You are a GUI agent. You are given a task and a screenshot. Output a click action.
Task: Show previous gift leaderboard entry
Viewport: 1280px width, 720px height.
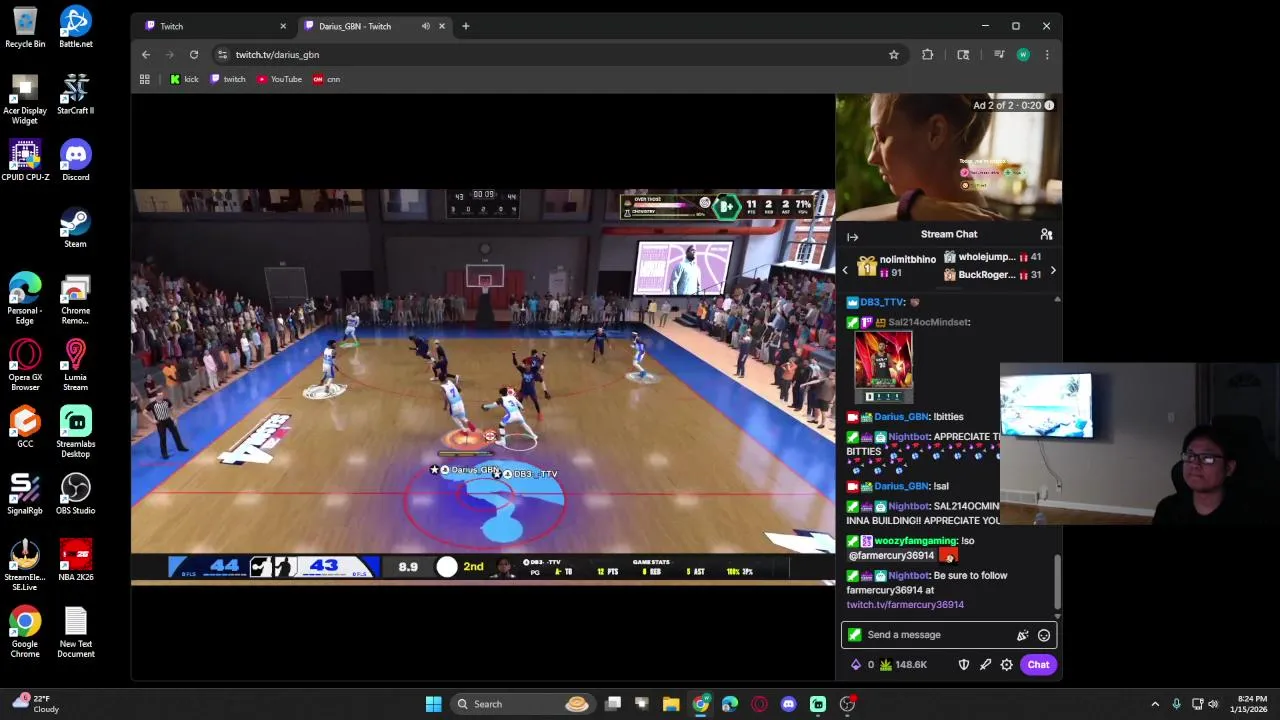(845, 270)
